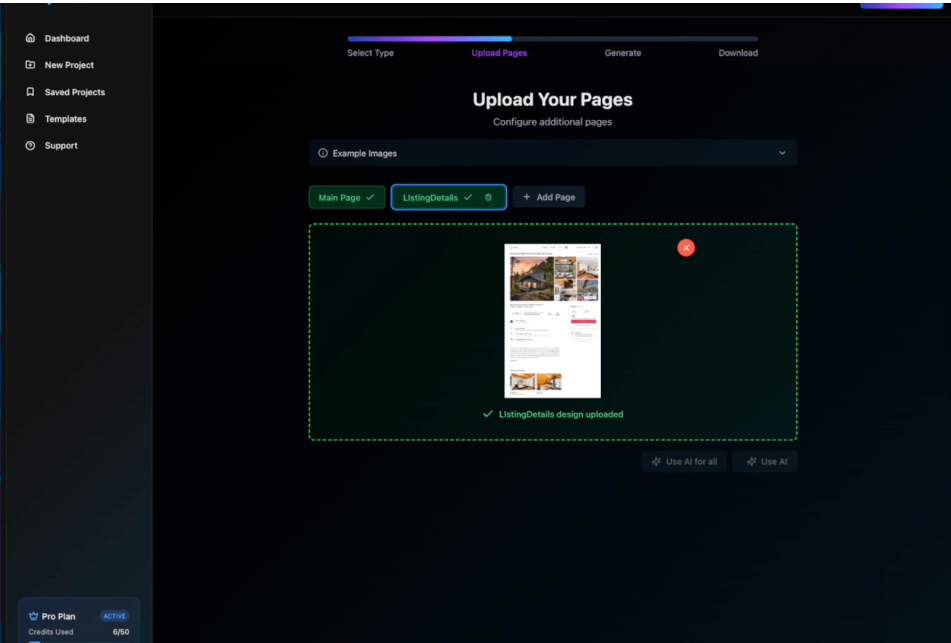The width and height of the screenshot is (951, 643).
Task: Open the Example Images dropdown chevron
Action: click(783, 152)
